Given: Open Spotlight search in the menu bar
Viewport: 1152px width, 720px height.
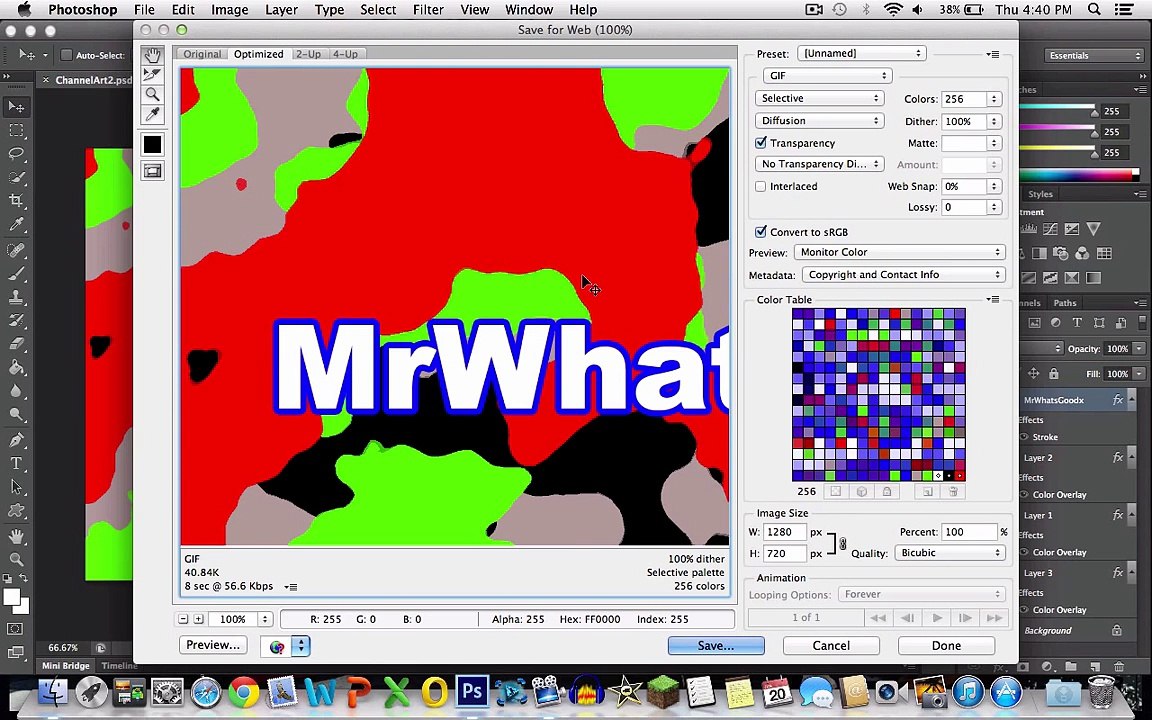Looking at the screenshot, I should click(1094, 10).
